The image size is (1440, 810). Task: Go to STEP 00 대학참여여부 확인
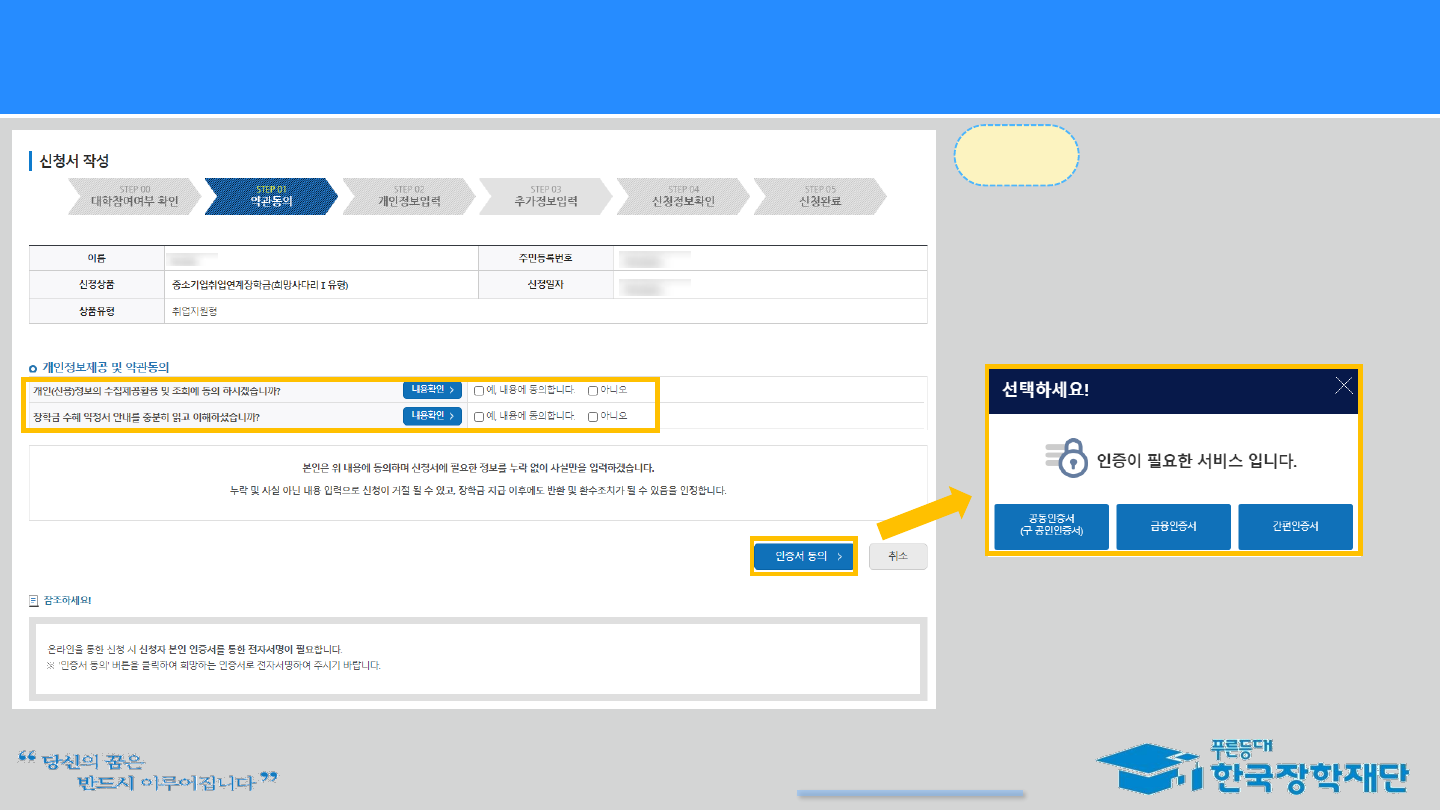coord(134,196)
